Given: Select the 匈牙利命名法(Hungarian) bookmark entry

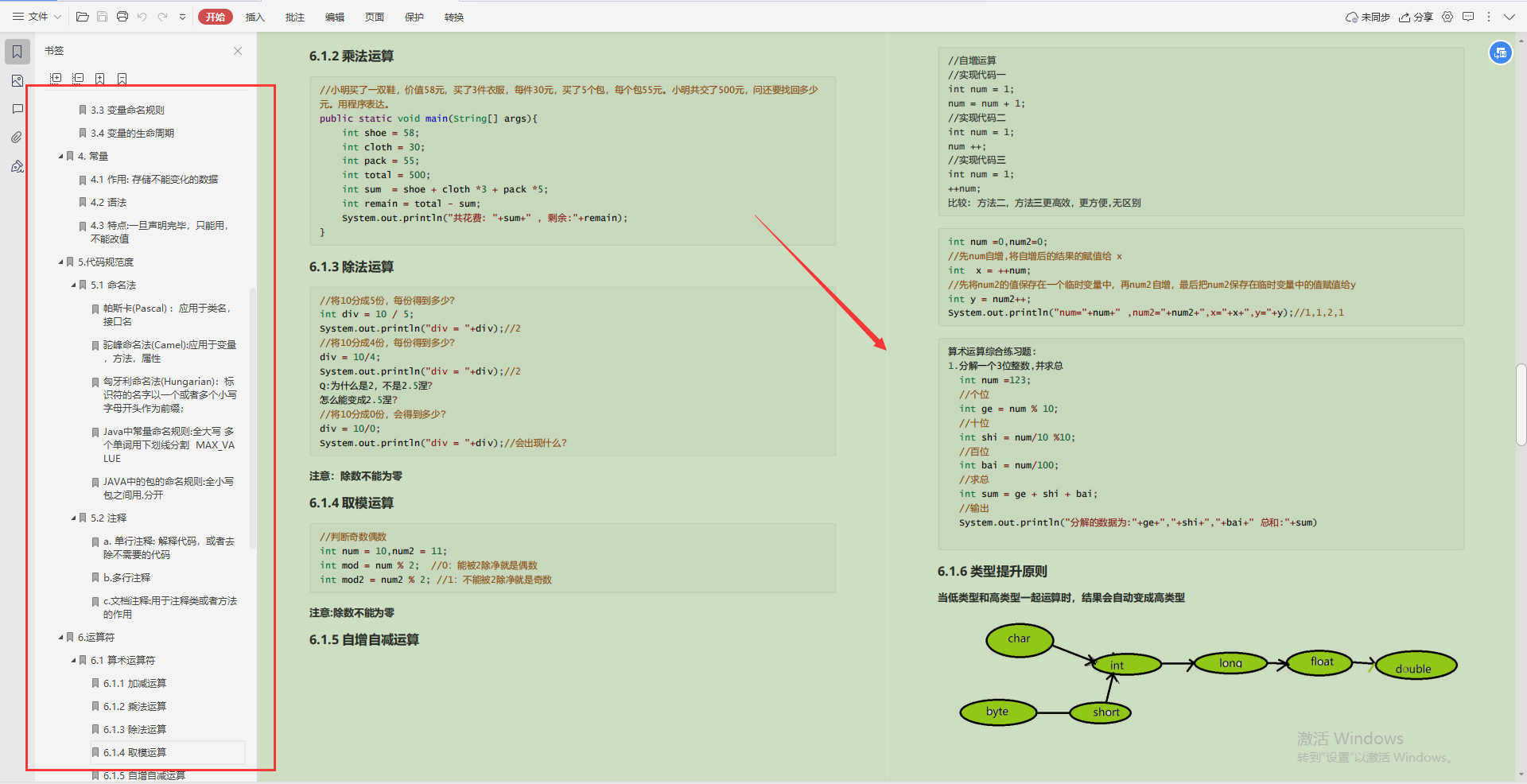Looking at the screenshot, I should tap(169, 395).
